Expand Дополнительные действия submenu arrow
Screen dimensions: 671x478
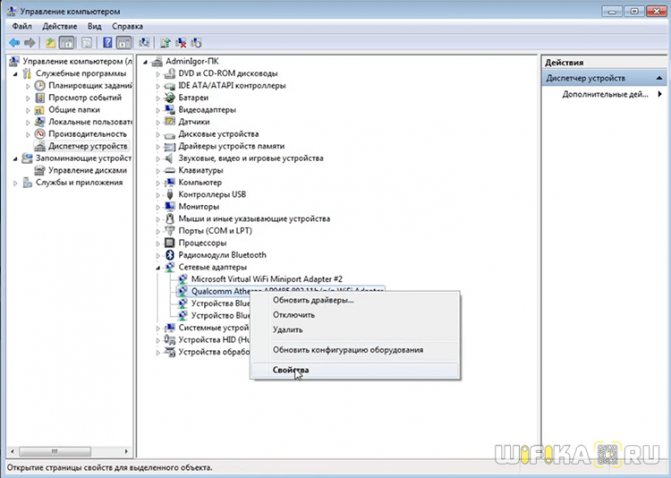click(x=659, y=94)
